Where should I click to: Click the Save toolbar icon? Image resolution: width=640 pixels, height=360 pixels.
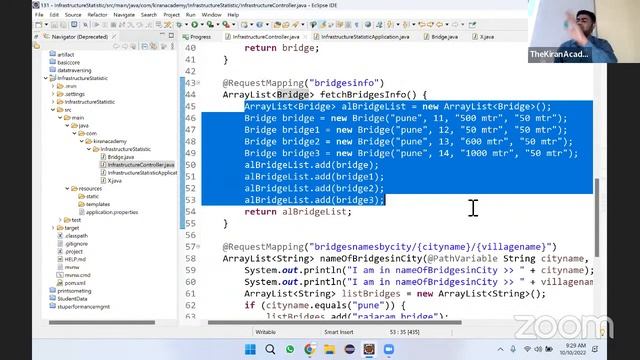point(55,25)
